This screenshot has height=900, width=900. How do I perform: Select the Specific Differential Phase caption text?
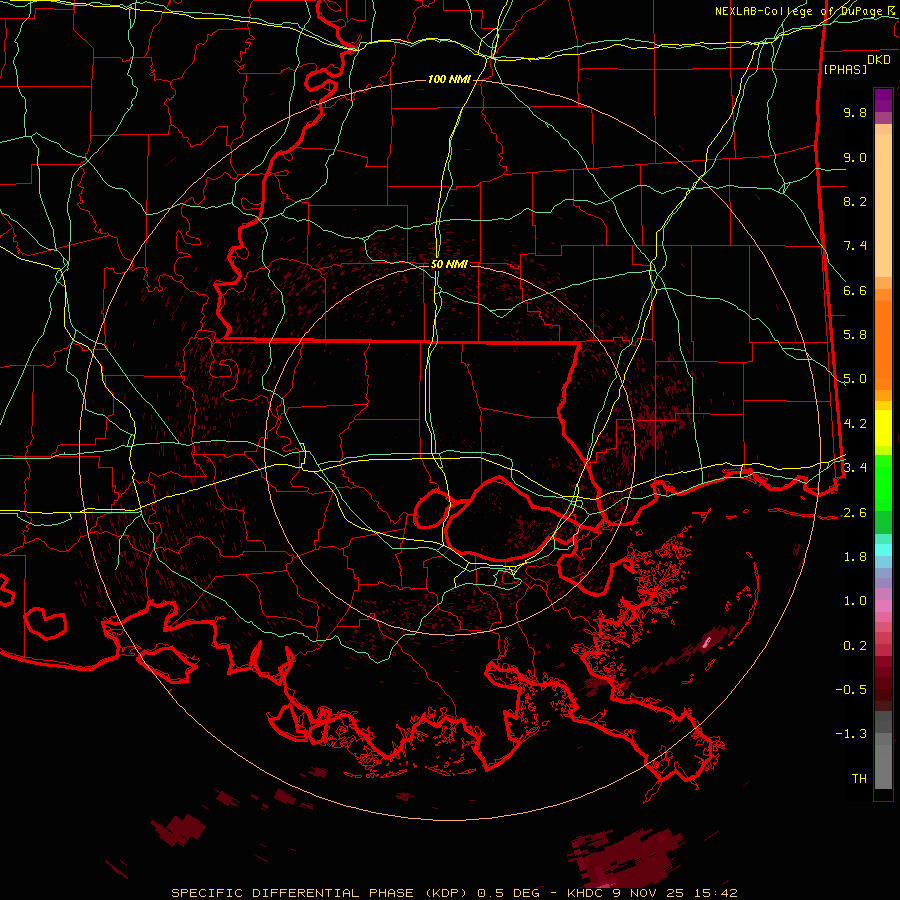455,893
